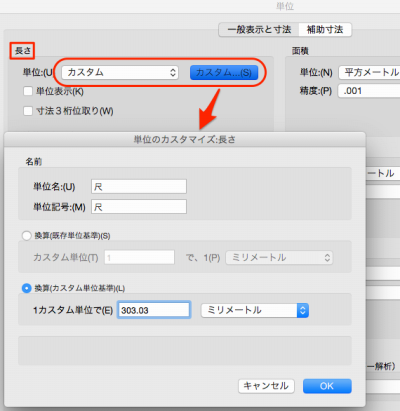Click the キャンセル button
The image size is (400, 411).
point(266,386)
